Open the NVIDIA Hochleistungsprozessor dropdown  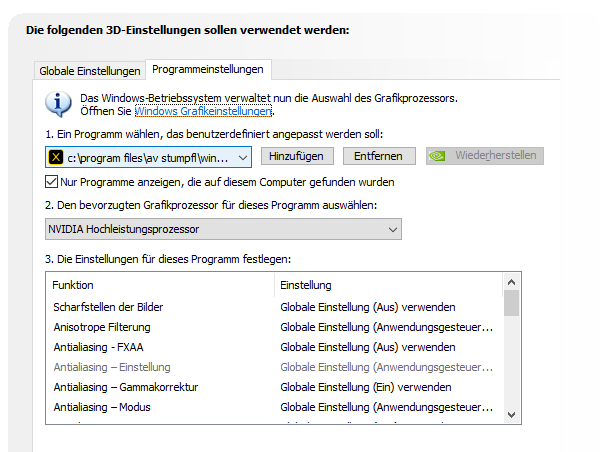223,229
